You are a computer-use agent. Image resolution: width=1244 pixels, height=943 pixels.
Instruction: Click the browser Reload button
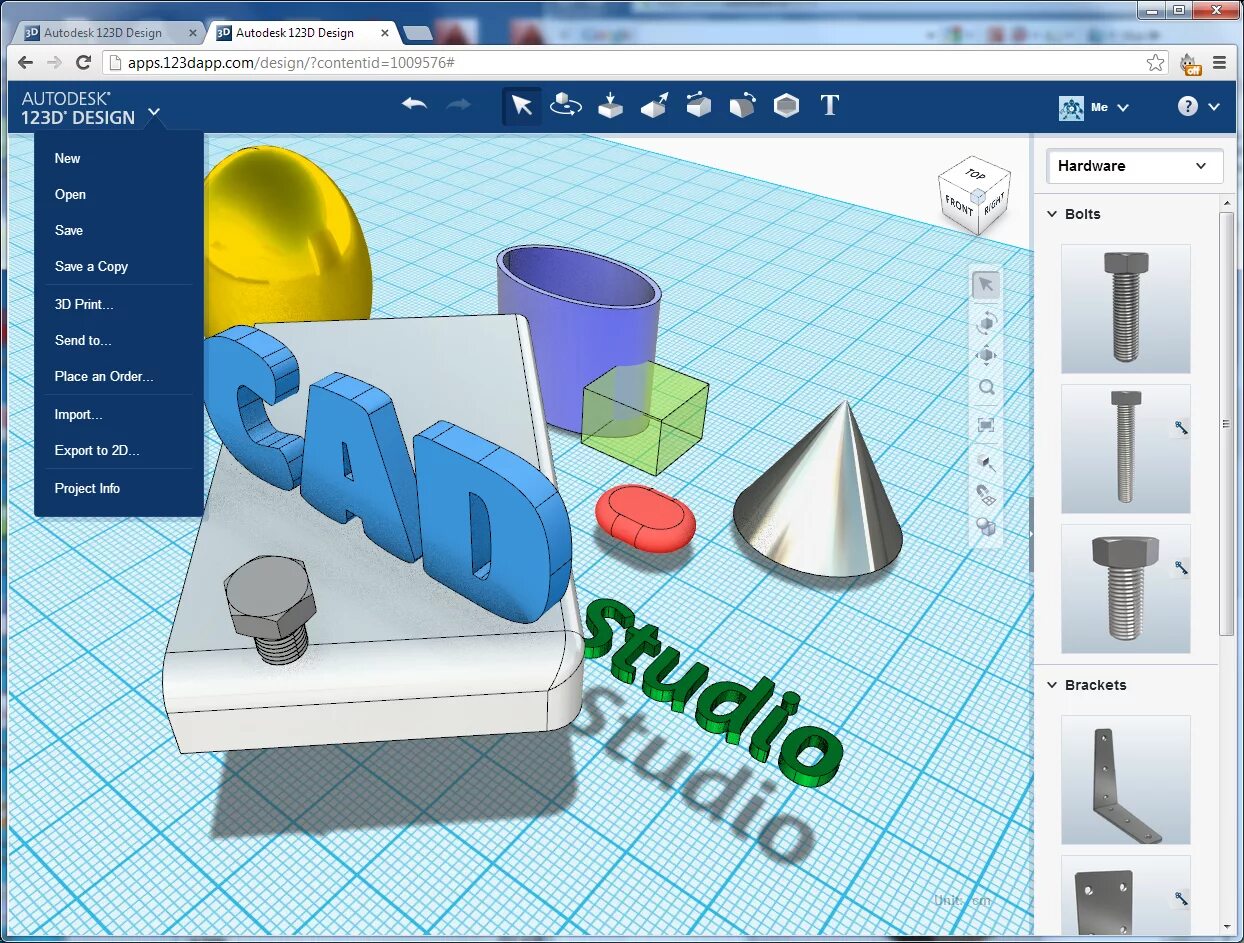[x=84, y=62]
